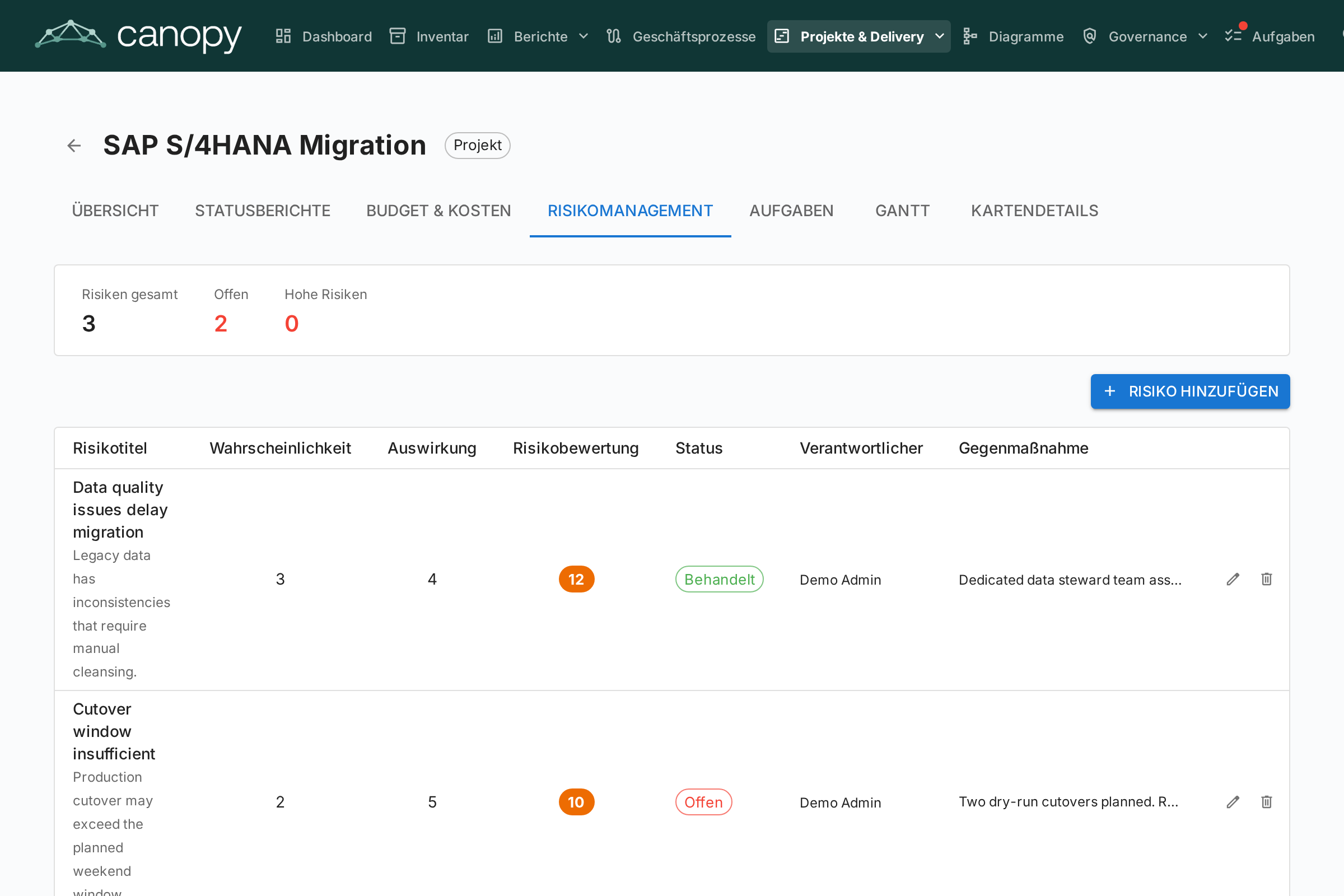This screenshot has width=1344, height=896.
Task: Go back using the left arrow
Action: (74, 146)
